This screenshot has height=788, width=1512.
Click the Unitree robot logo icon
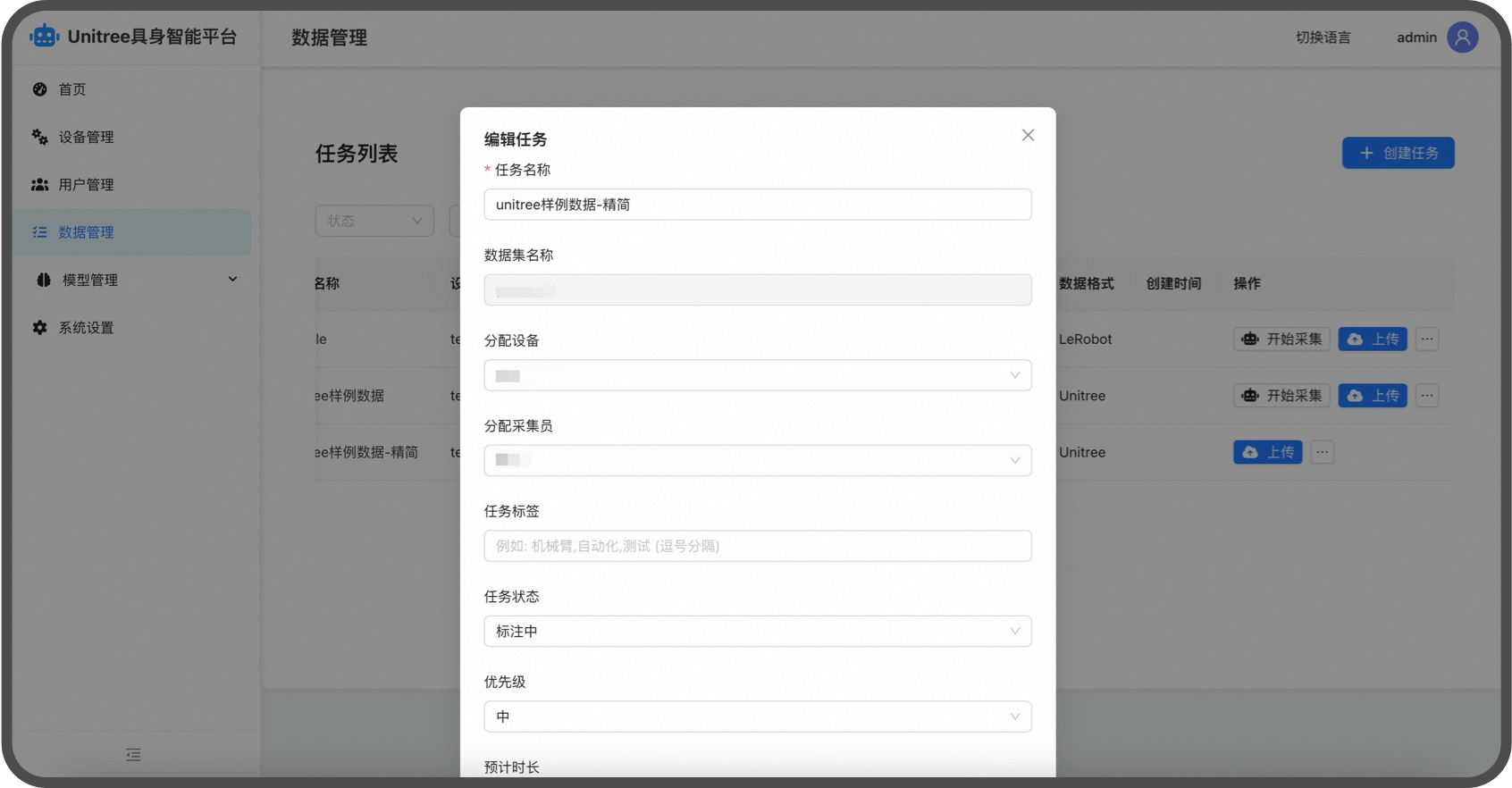[44, 37]
